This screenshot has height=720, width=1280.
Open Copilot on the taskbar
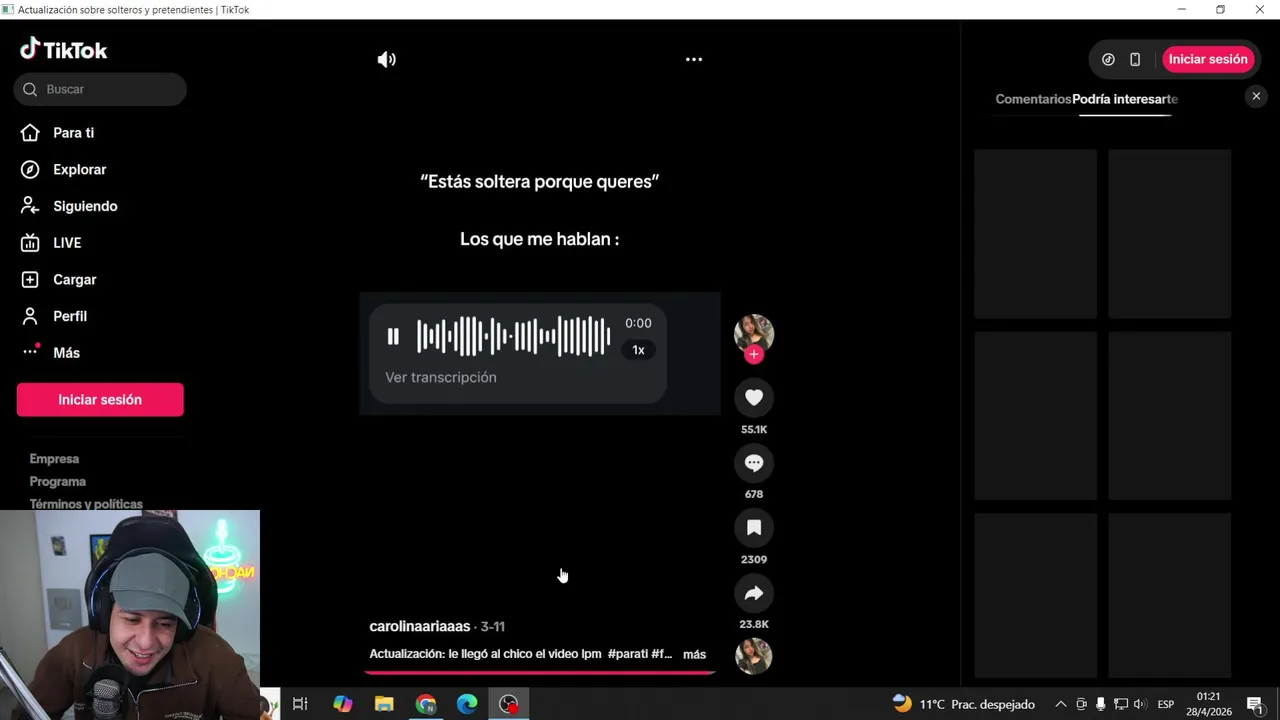[x=343, y=704]
